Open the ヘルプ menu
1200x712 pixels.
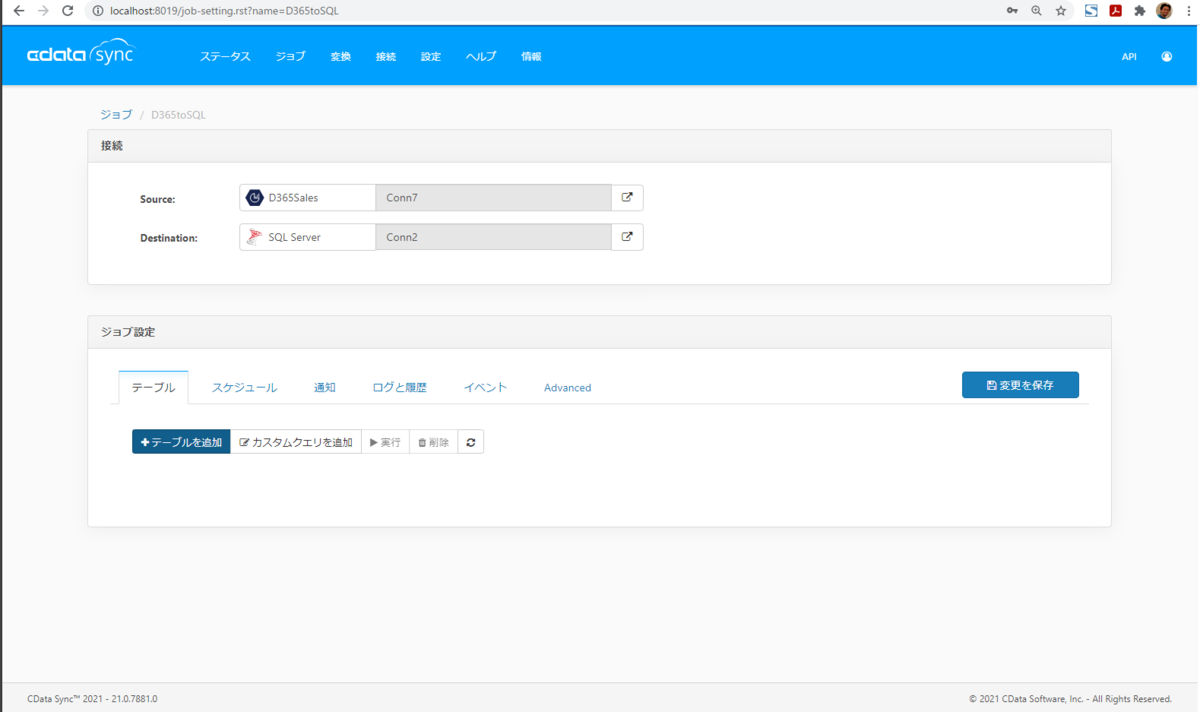[x=481, y=57]
